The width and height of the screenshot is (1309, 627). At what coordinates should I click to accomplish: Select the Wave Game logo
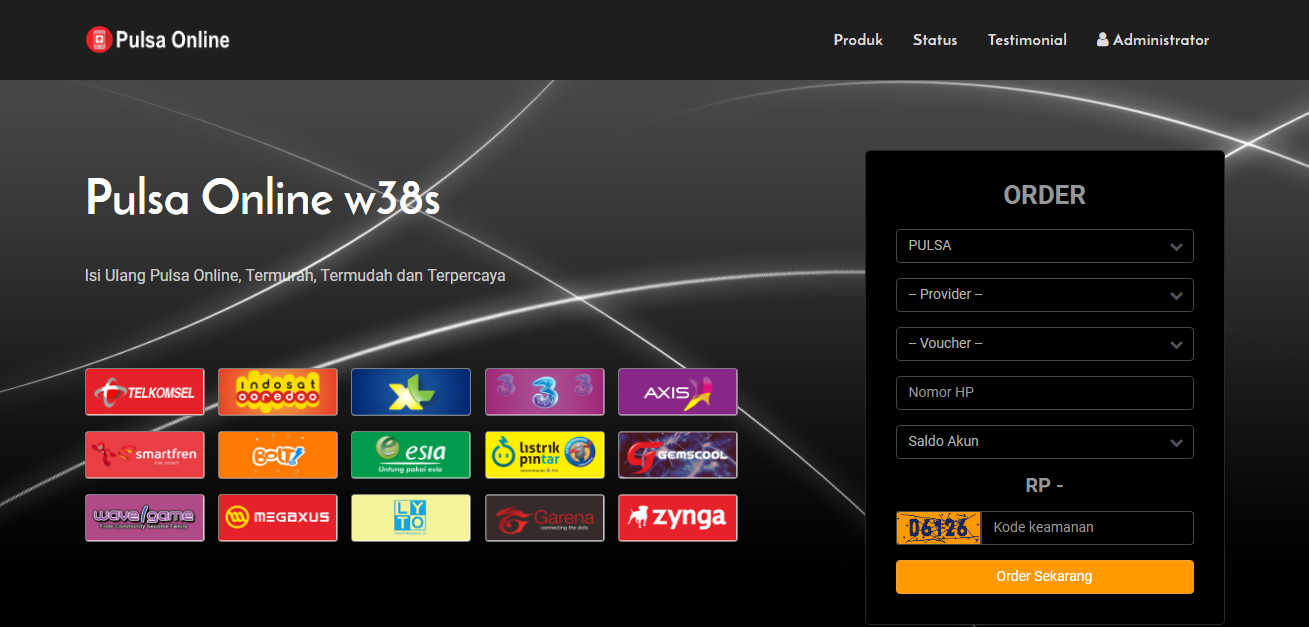[x=145, y=518]
